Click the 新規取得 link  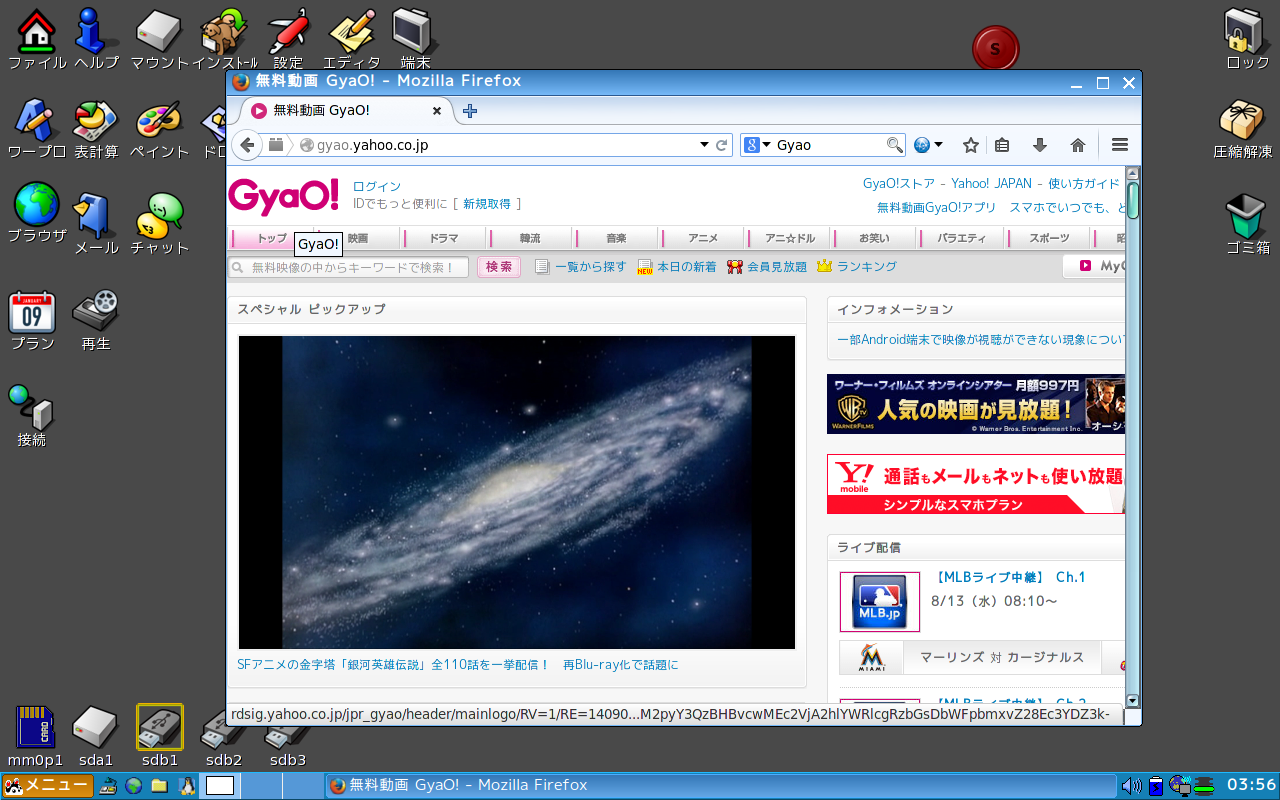487,204
